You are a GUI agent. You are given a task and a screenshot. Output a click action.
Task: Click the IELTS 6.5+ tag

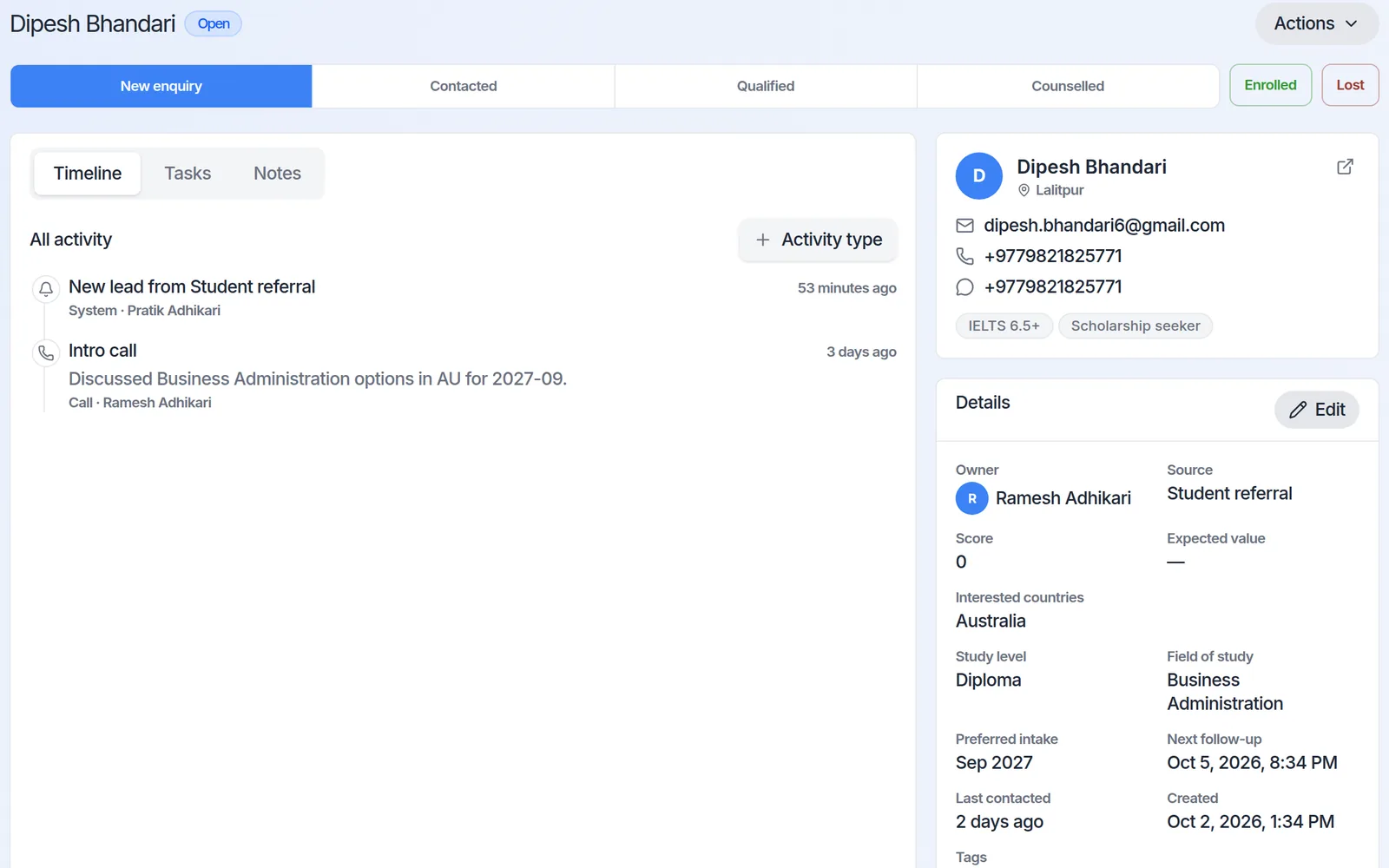pos(1004,325)
